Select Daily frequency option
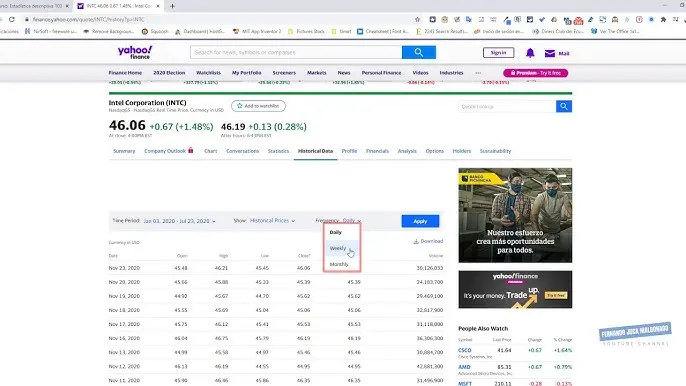 [x=342, y=232]
